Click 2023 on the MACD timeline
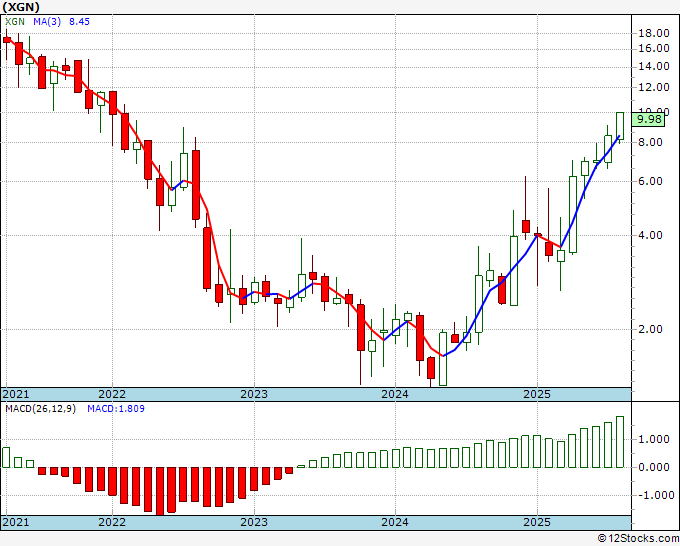The height and width of the screenshot is (546, 680). point(254,522)
